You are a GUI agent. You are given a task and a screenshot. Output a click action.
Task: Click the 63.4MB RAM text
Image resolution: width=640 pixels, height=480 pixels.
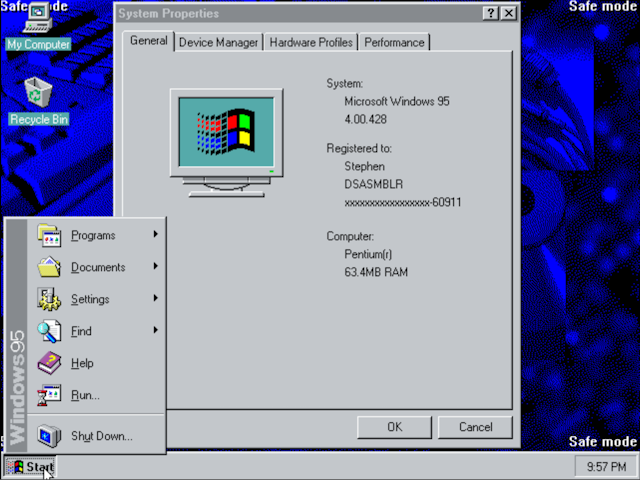coord(376,272)
